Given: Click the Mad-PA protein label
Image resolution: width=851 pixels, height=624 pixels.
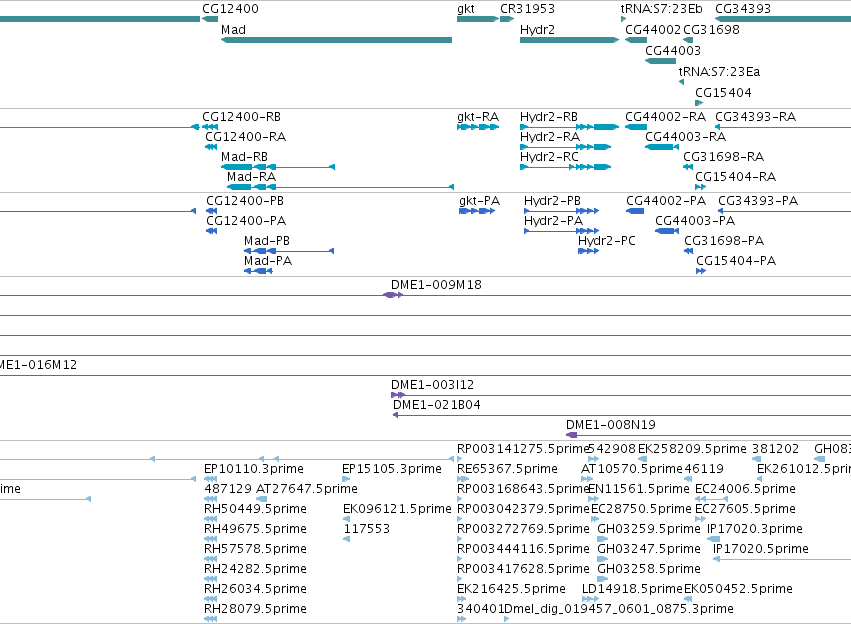Looking at the screenshot, I should point(268,261).
